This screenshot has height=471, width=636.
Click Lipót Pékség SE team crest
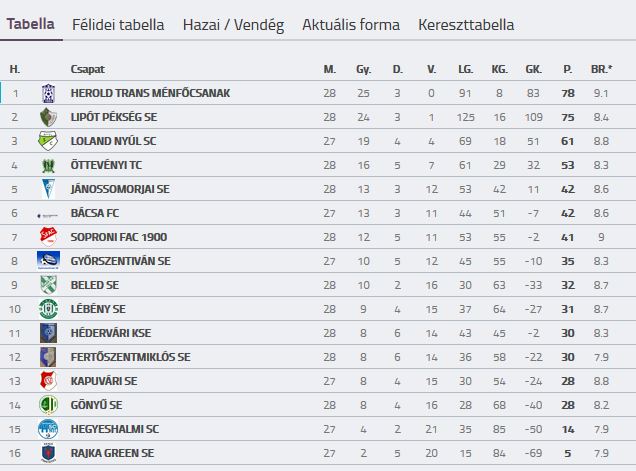pyautogui.click(x=48, y=117)
